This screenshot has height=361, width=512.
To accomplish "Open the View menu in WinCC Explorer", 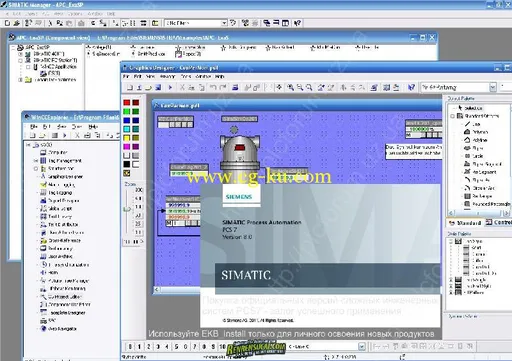I will coord(62,127).
